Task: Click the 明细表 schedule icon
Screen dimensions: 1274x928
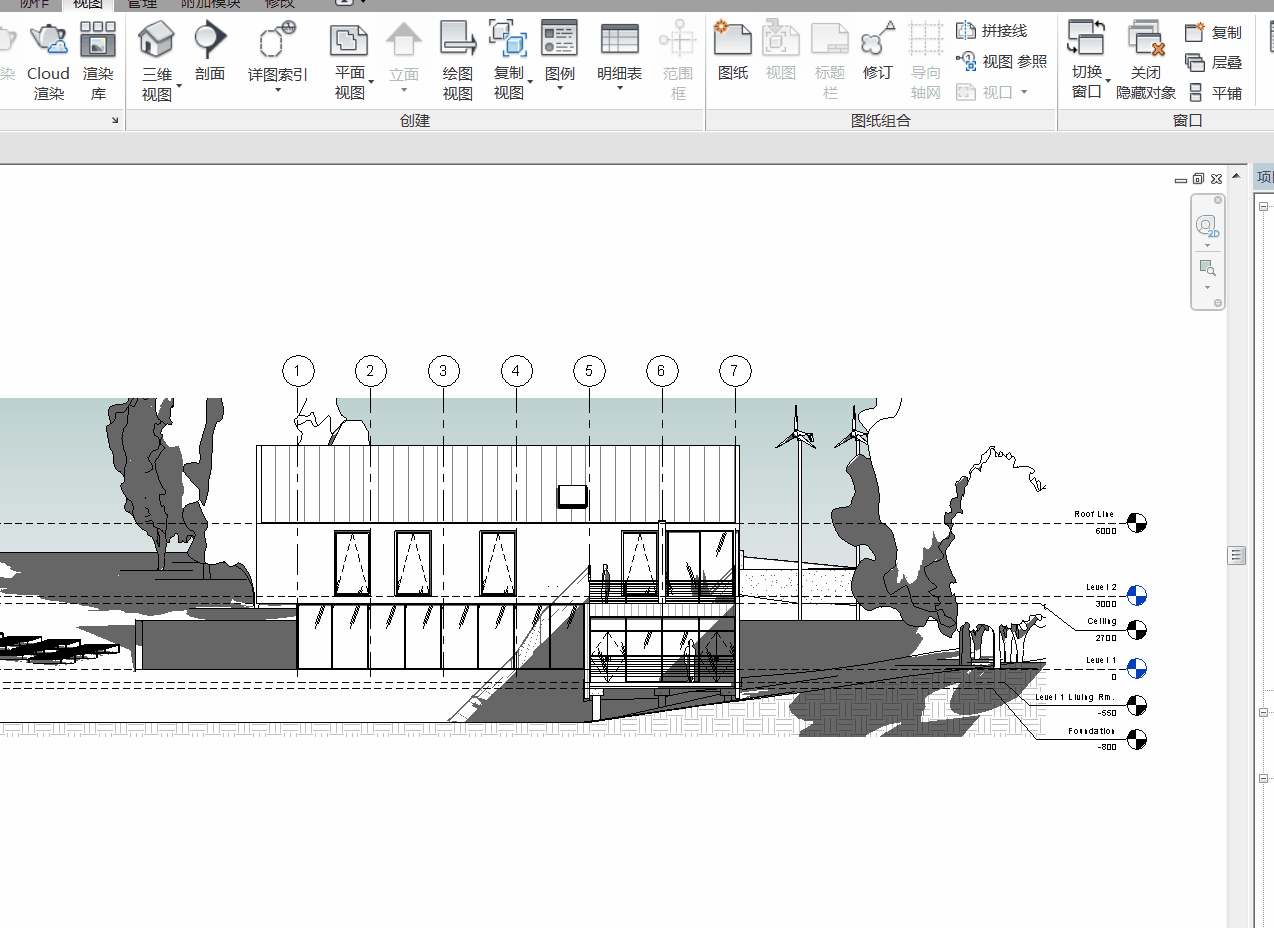Action: pos(619,40)
